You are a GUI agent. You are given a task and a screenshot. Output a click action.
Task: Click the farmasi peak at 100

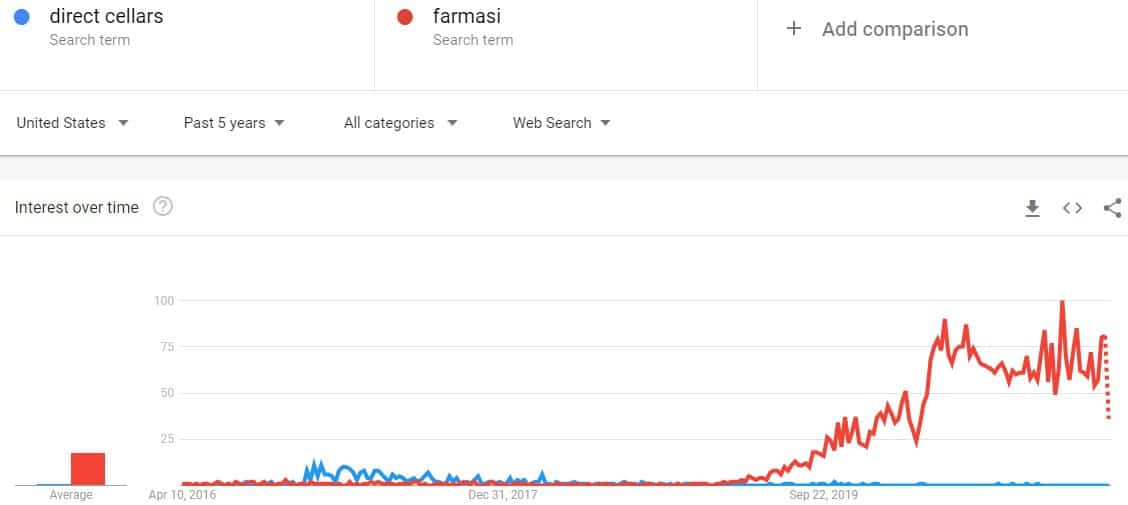[1062, 301]
